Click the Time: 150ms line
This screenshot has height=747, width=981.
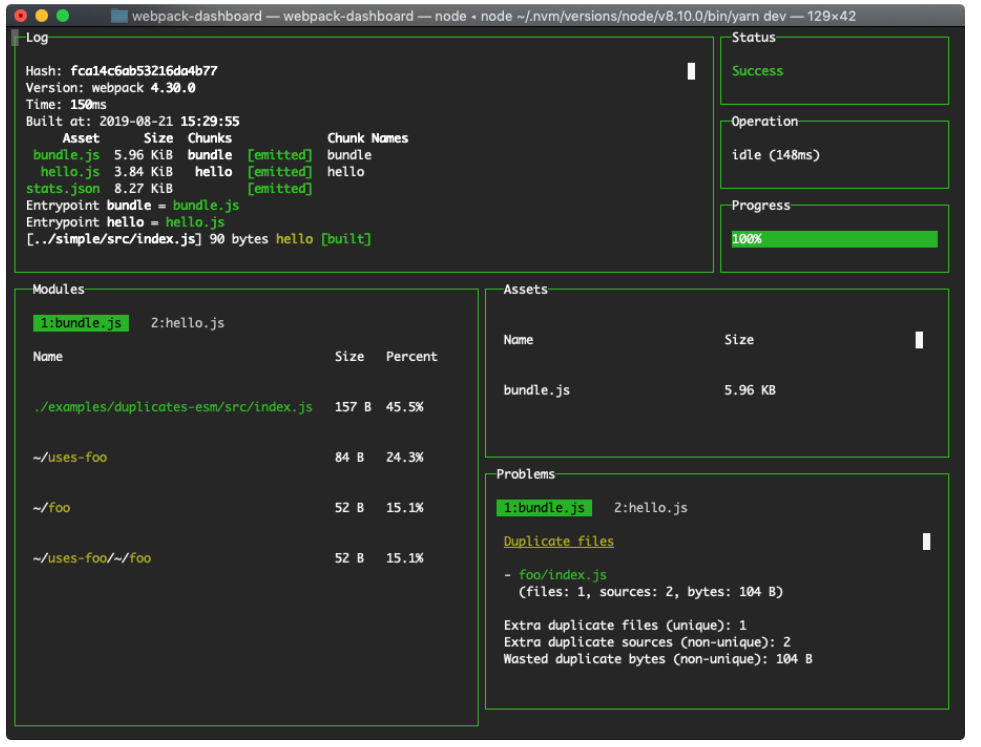pos(66,105)
